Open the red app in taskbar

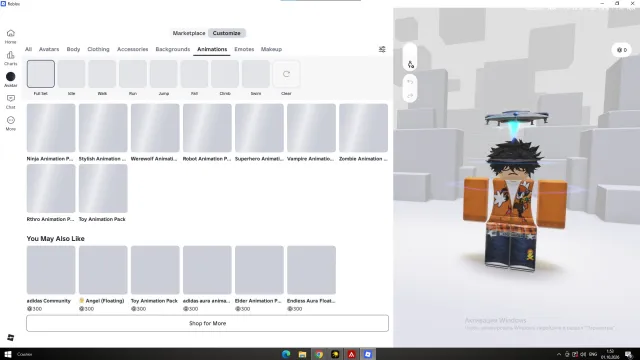click(351, 354)
